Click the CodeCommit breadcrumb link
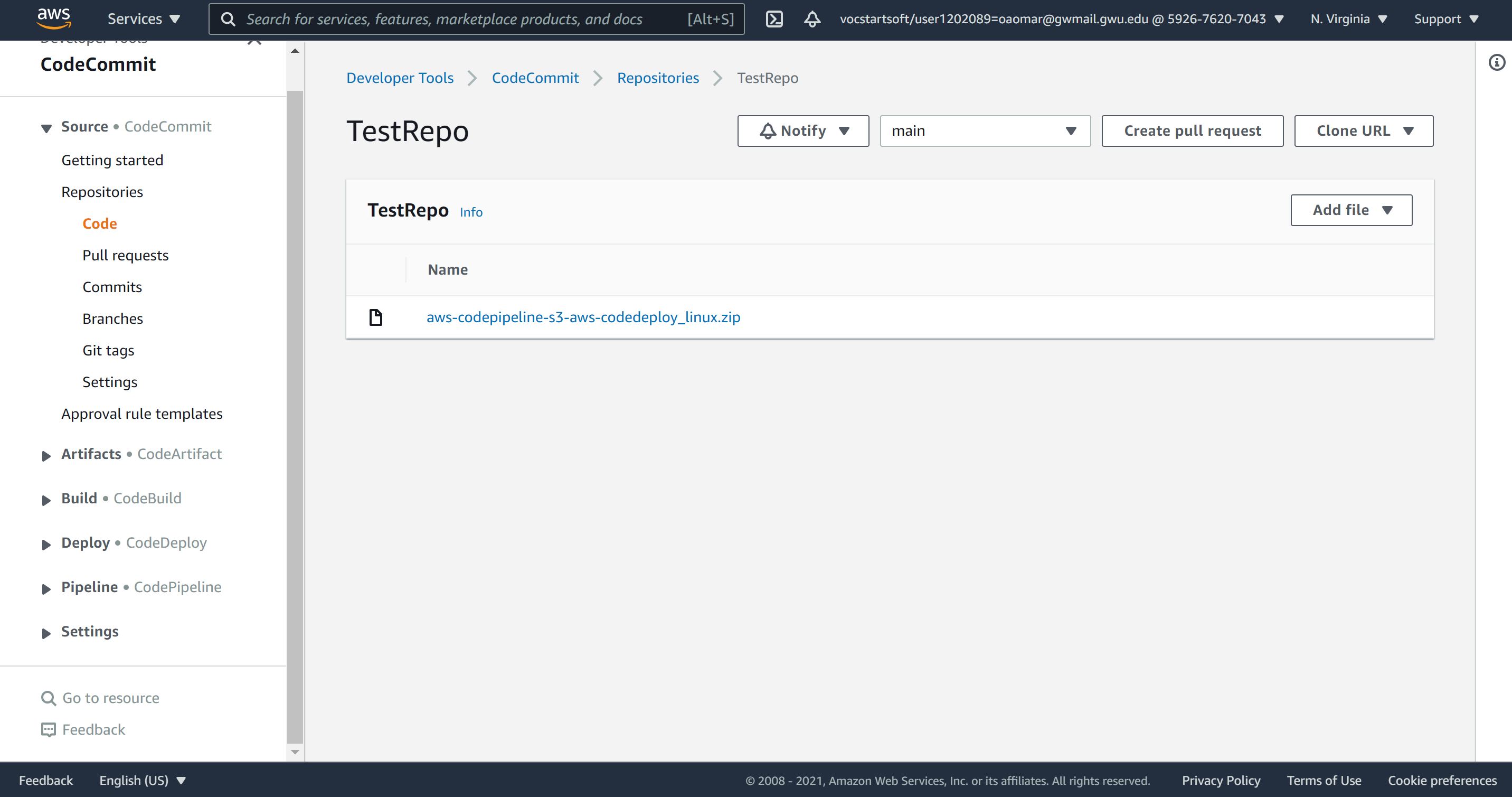The image size is (1512, 797). pos(535,78)
